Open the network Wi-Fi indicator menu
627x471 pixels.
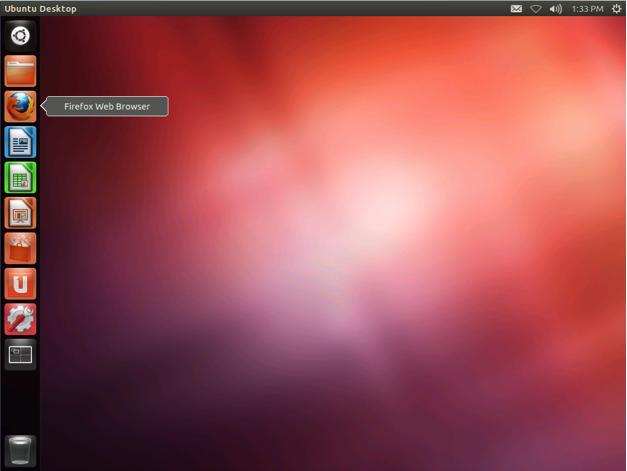point(536,8)
